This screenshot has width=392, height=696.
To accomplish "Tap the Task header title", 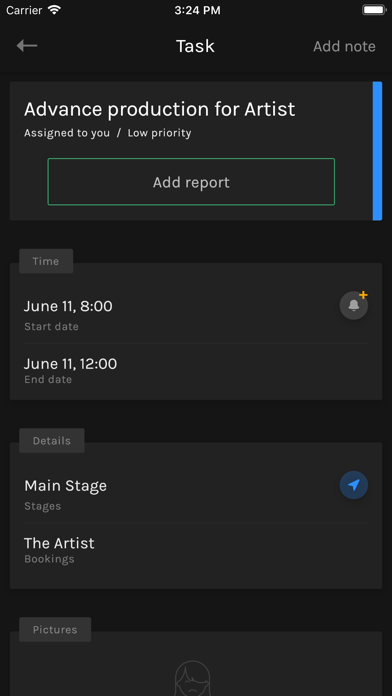I will click(x=195, y=46).
